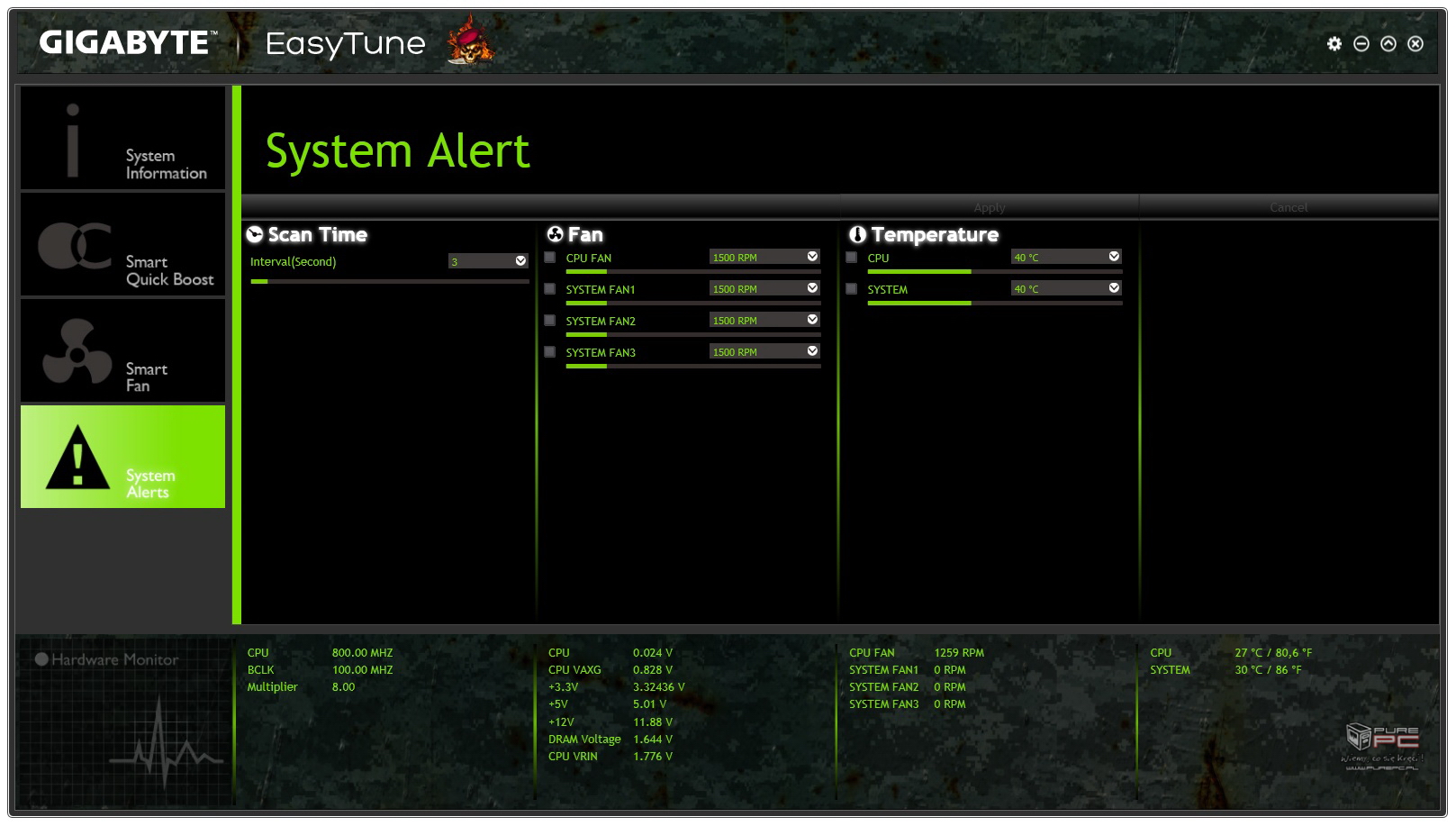Minimize the EasyTune window
The image size is (1456, 826).
[x=1361, y=43]
